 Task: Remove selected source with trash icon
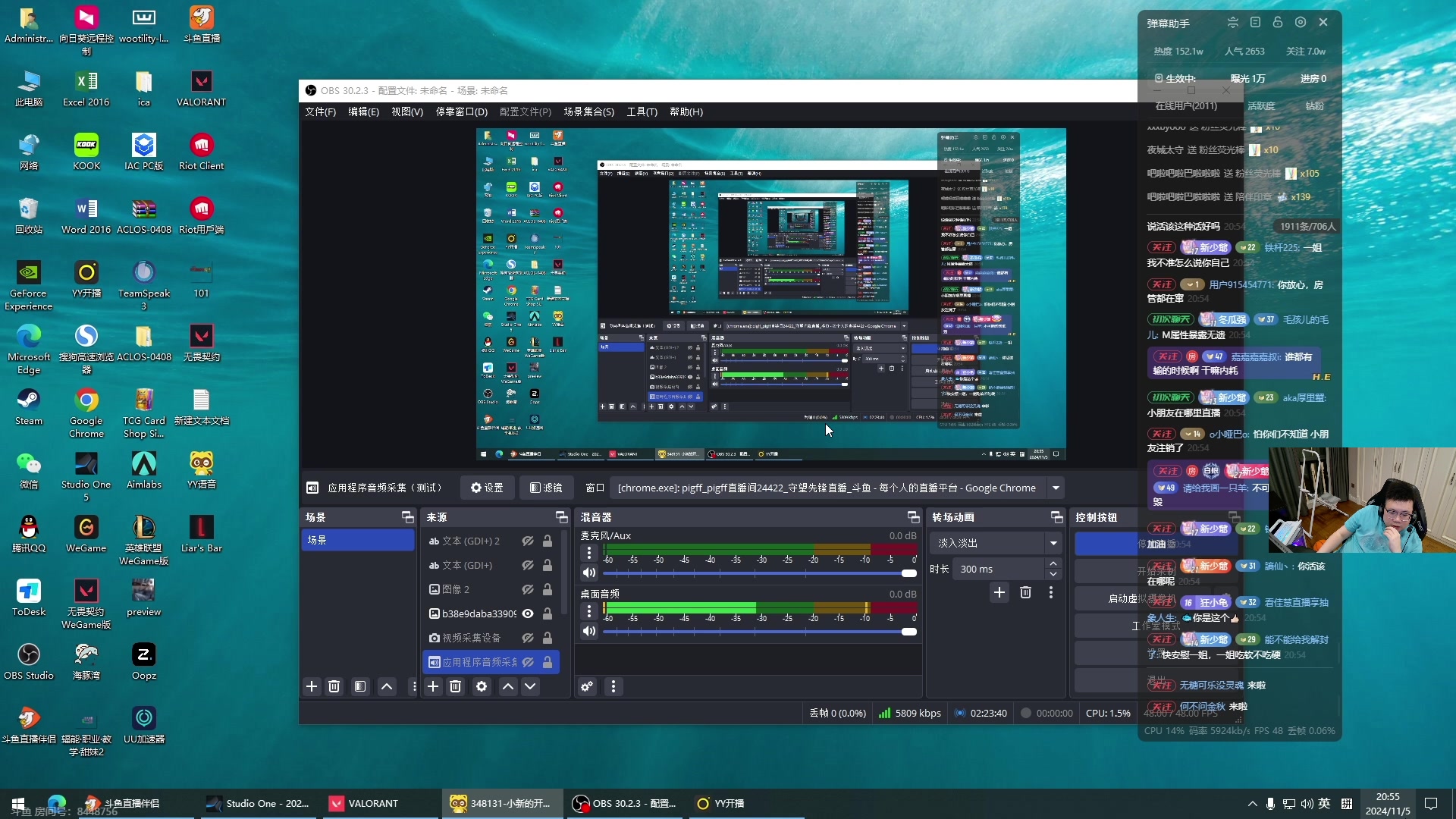[x=456, y=687]
